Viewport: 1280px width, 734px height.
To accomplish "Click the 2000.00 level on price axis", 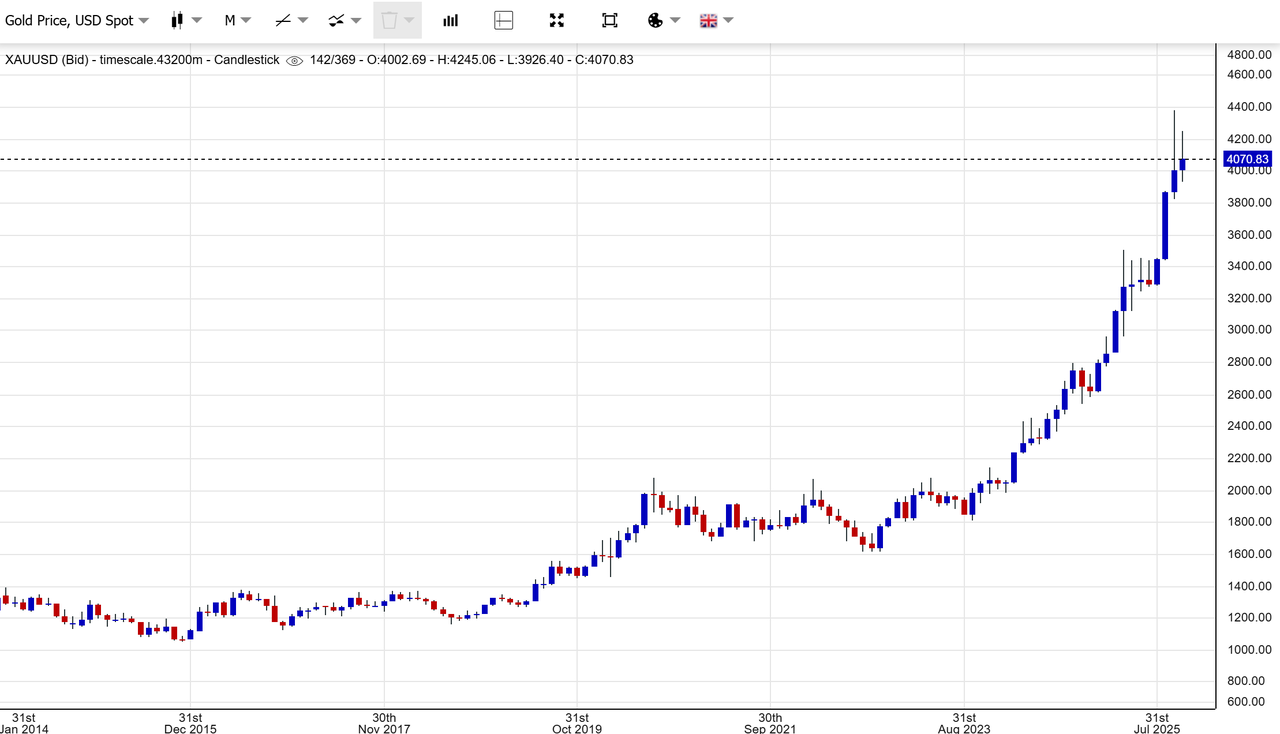I will click(1249, 490).
